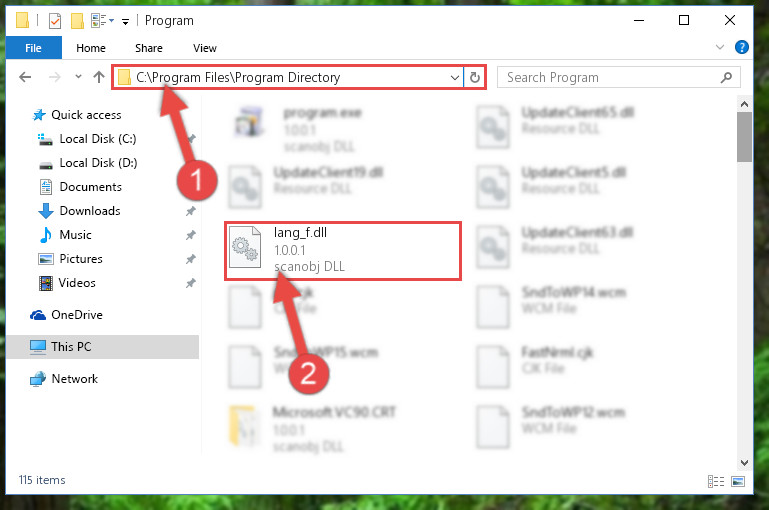Unpin Music using its pin icon
Viewport: 769px width, 510px height.
(190, 235)
